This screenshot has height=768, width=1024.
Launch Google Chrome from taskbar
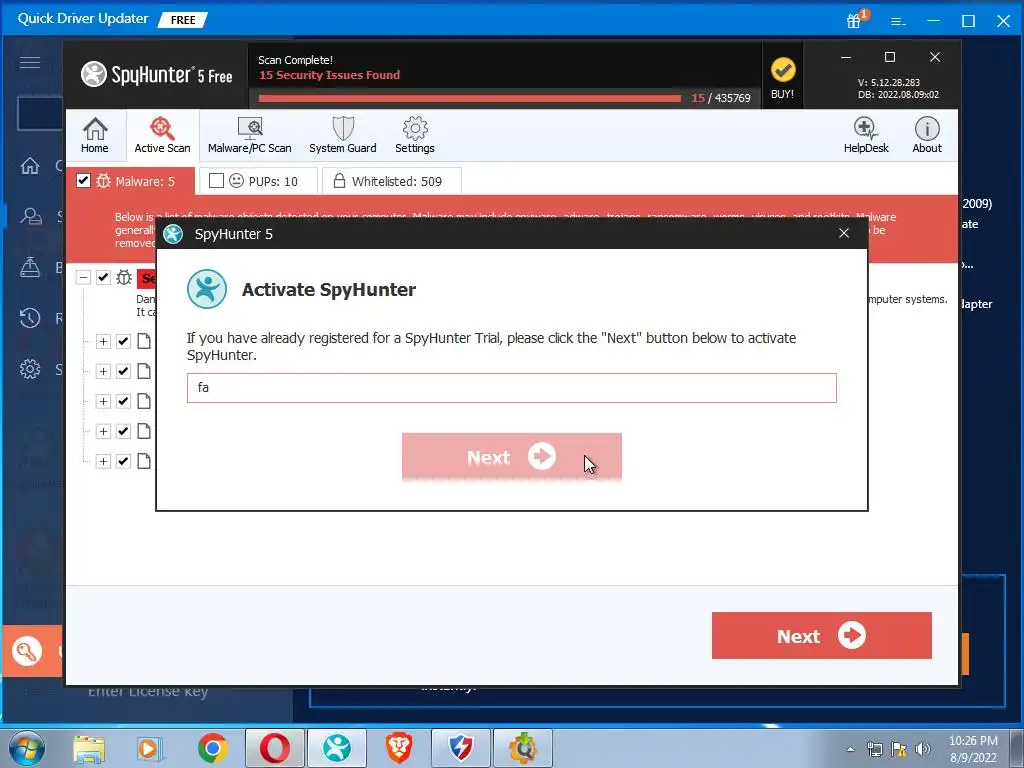point(213,748)
